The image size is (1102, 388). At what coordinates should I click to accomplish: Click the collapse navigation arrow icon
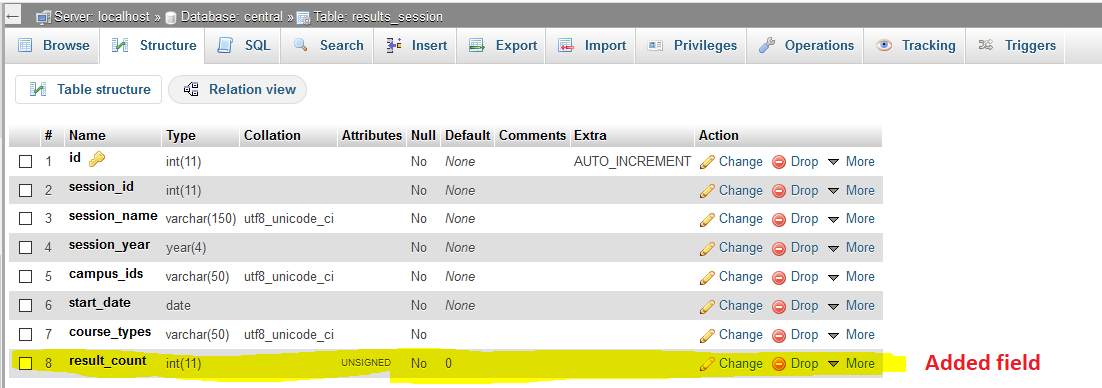(x=12, y=15)
